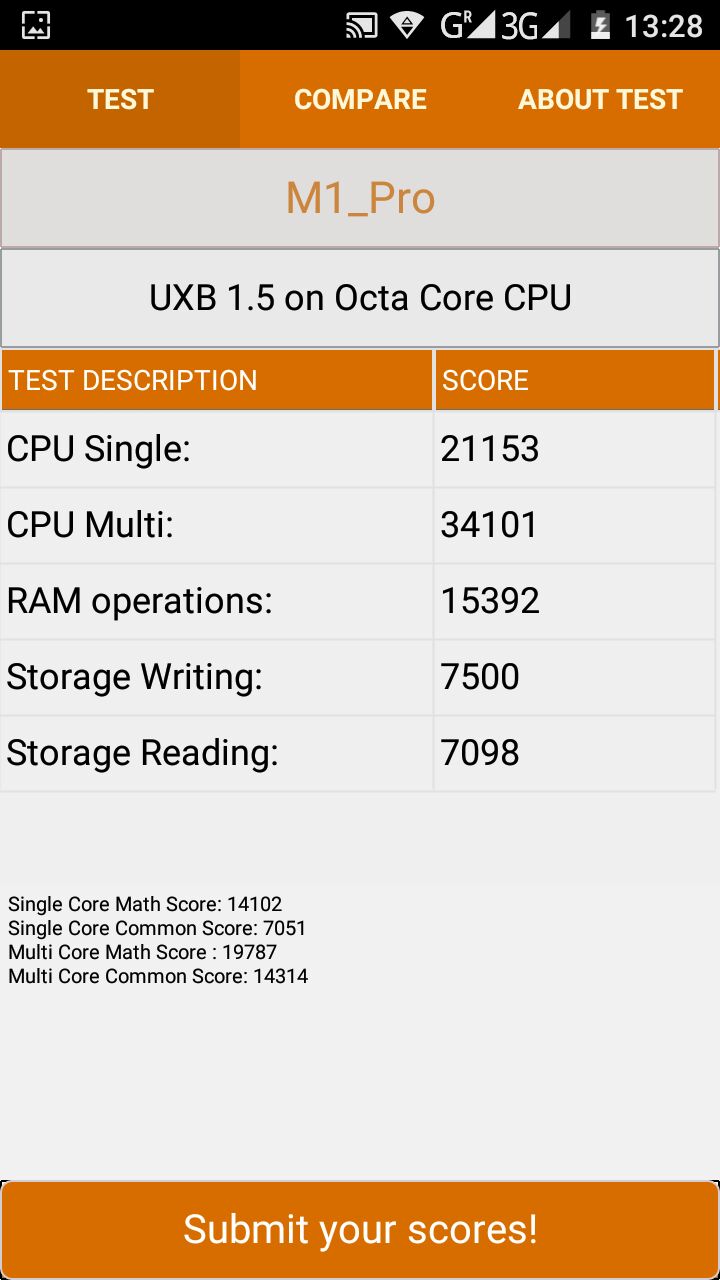Tap the roaming signal icon marked G R
Image resolution: width=720 pixels, height=1280 pixels.
click(467, 26)
